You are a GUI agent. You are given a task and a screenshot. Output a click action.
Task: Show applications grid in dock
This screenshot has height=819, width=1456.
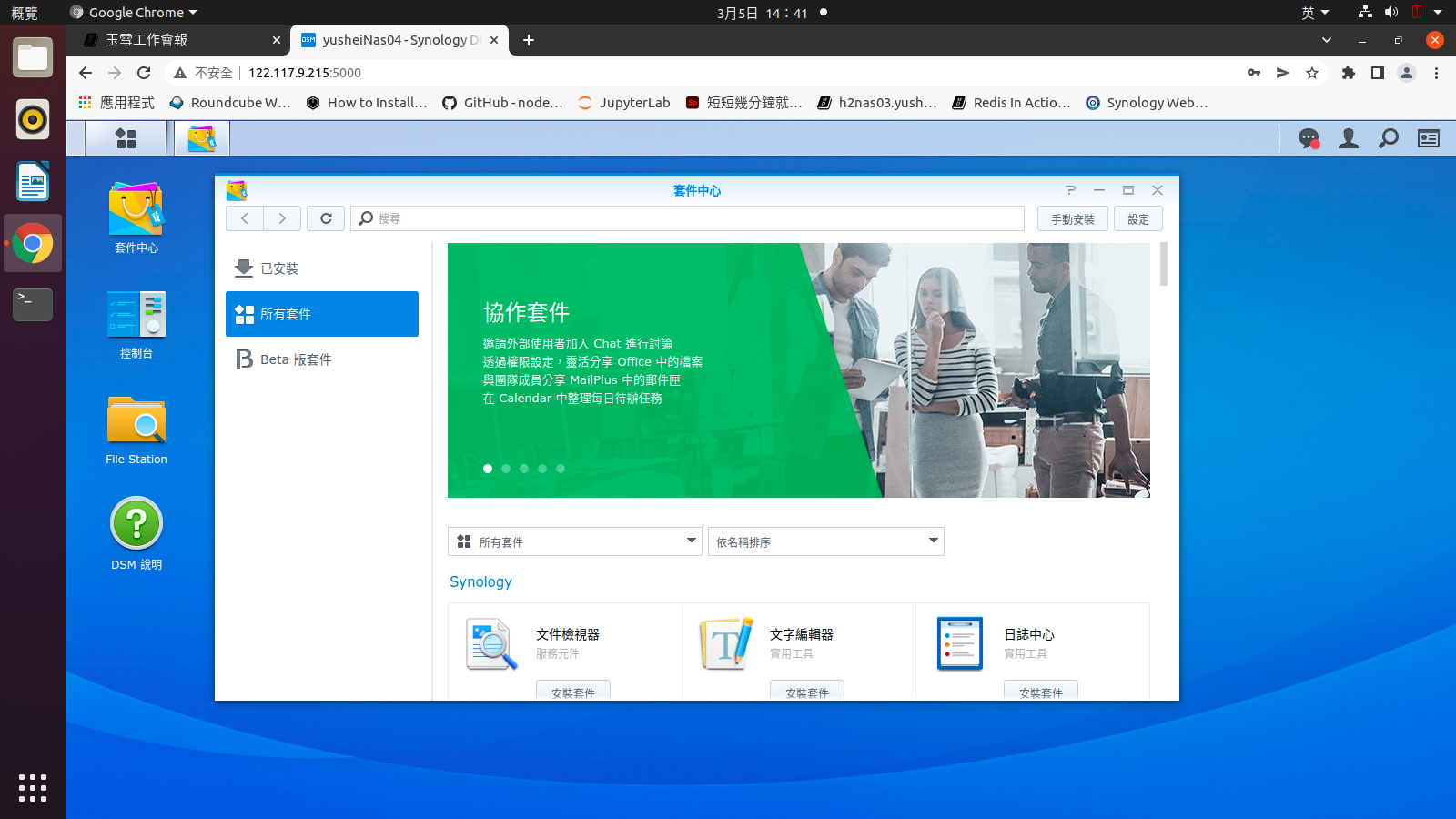(33, 788)
